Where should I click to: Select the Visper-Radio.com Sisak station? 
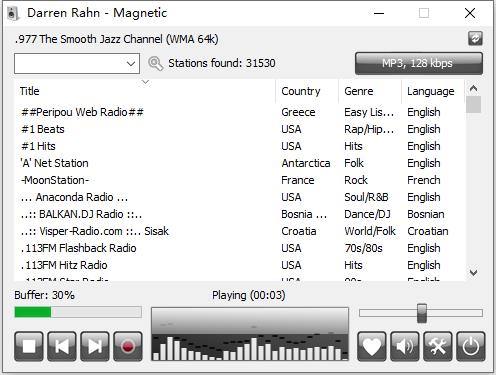(x=239, y=231)
